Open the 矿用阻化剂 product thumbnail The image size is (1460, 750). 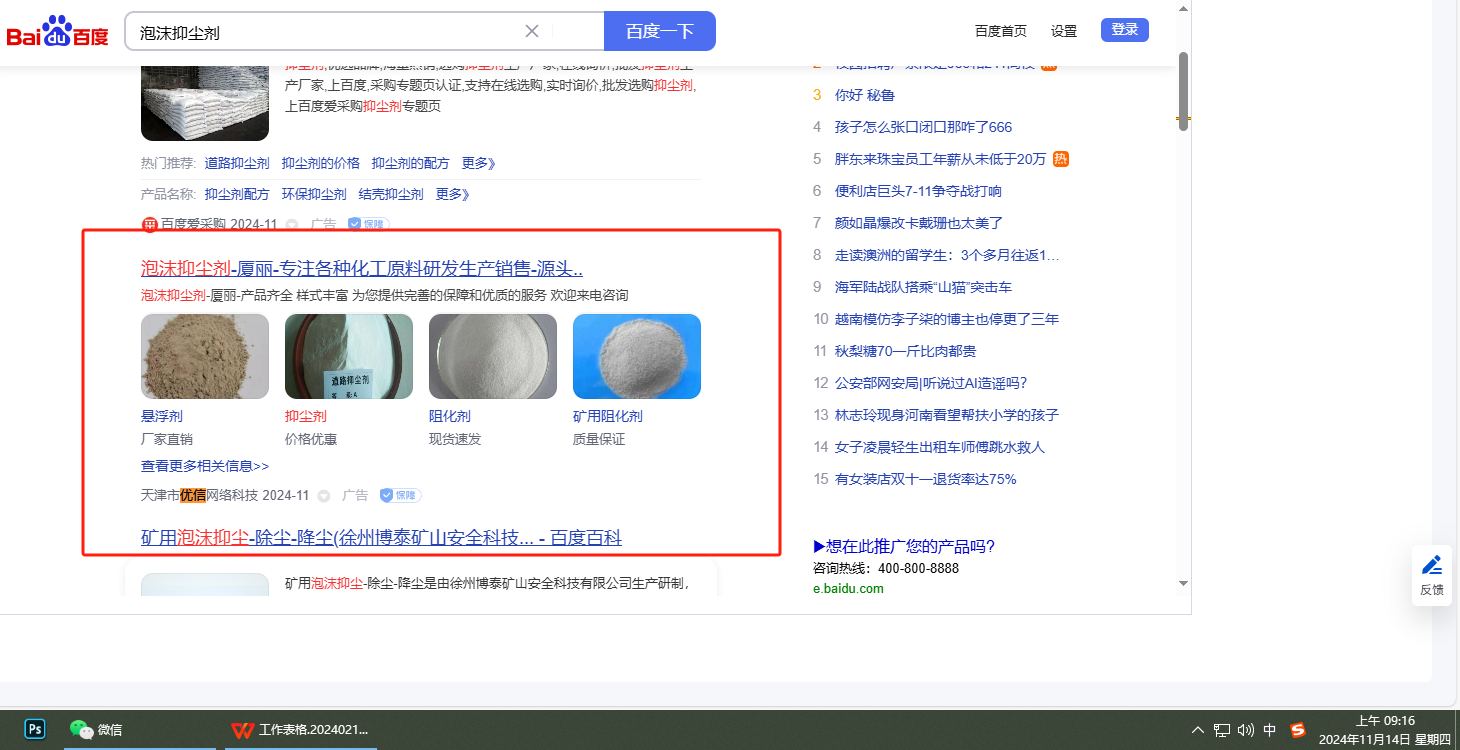click(x=637, y=356)
